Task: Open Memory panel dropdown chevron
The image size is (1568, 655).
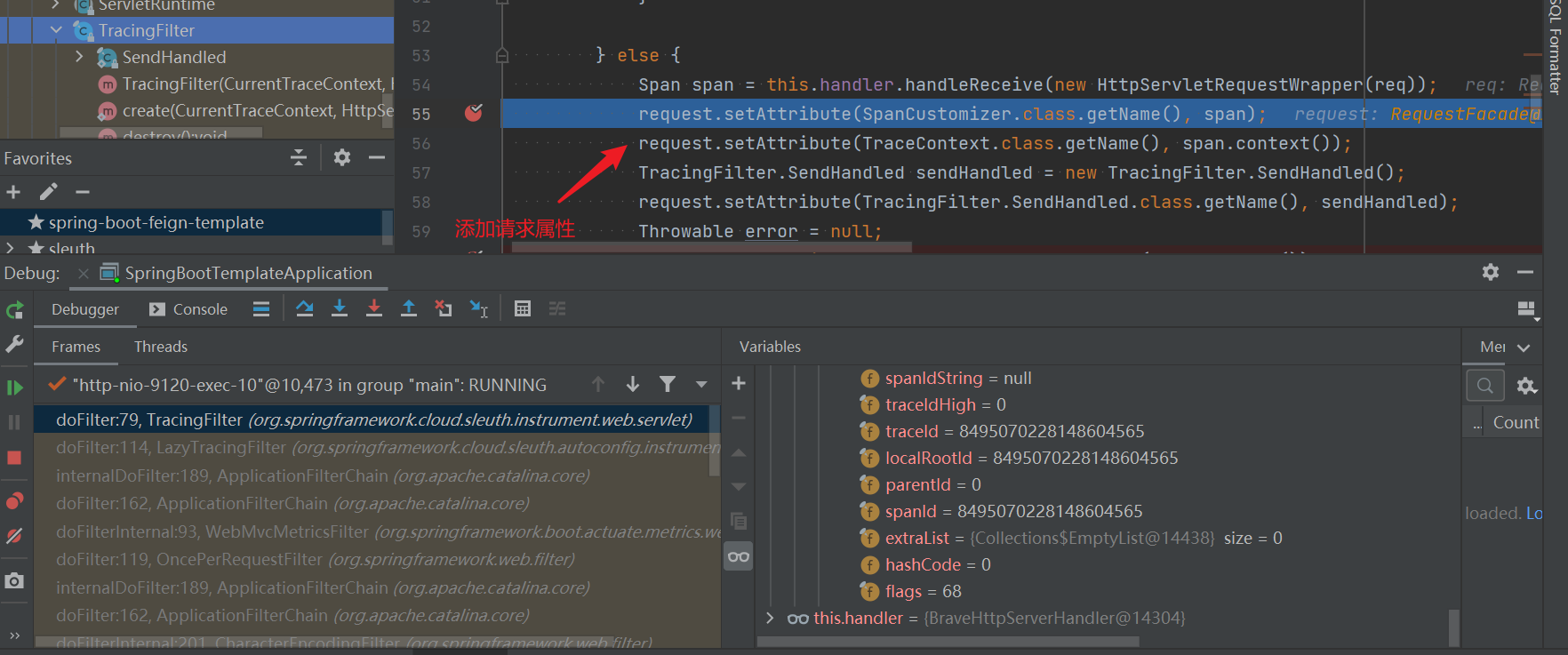Action: 1524,347
